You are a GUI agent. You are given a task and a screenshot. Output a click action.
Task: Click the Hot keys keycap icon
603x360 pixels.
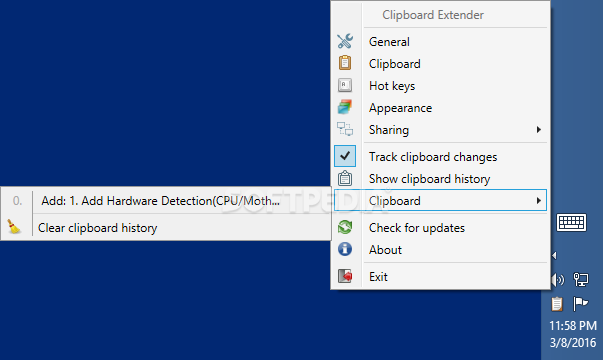click(x=345, y=85)
